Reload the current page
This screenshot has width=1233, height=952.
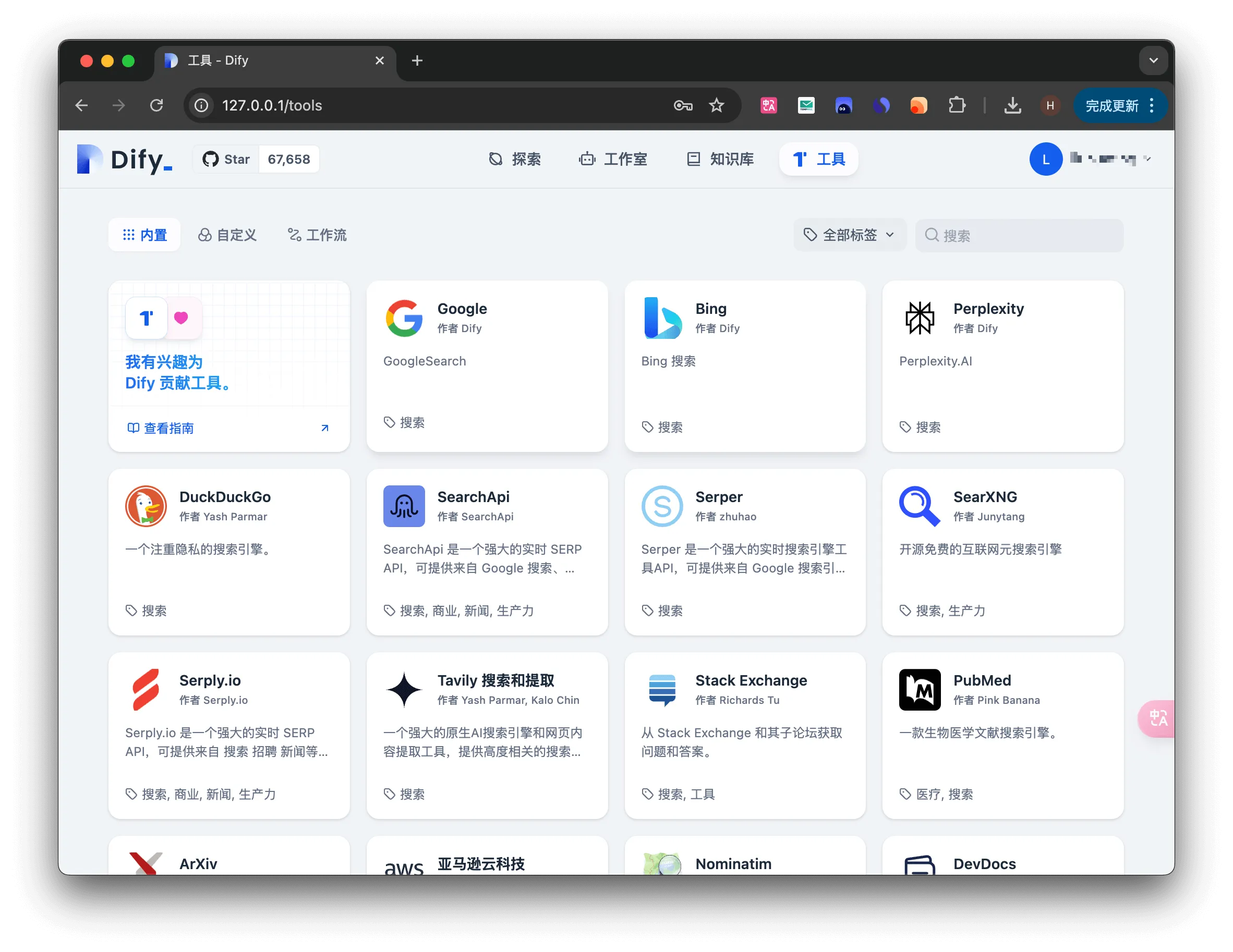(156, 105)
